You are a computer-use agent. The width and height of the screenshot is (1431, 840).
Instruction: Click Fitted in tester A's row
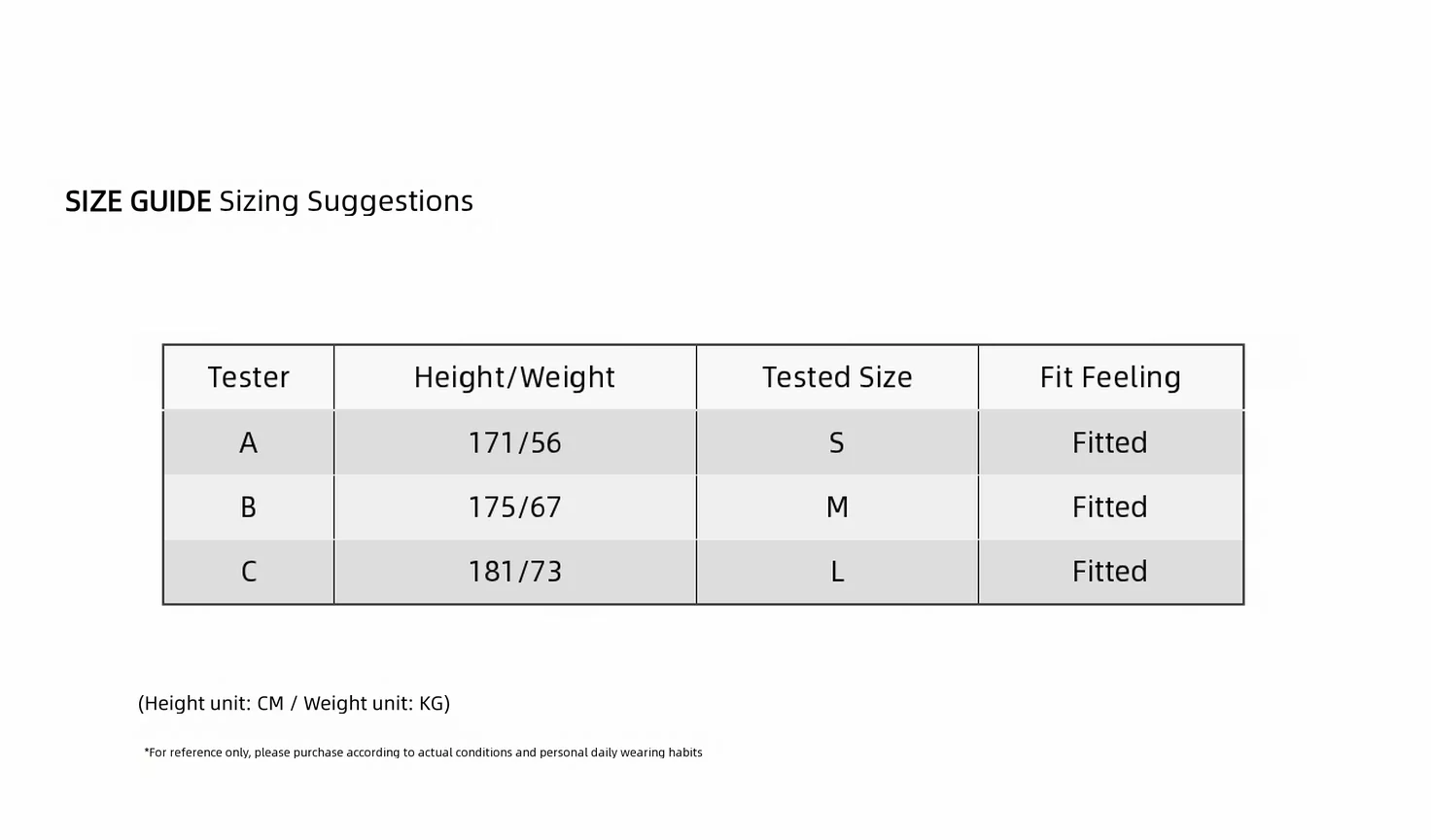[x=1110, y=443]
